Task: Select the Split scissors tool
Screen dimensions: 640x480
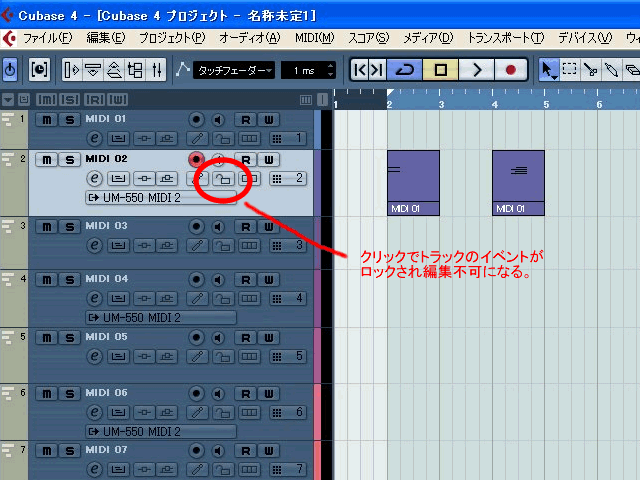Action: coord(590,70)
